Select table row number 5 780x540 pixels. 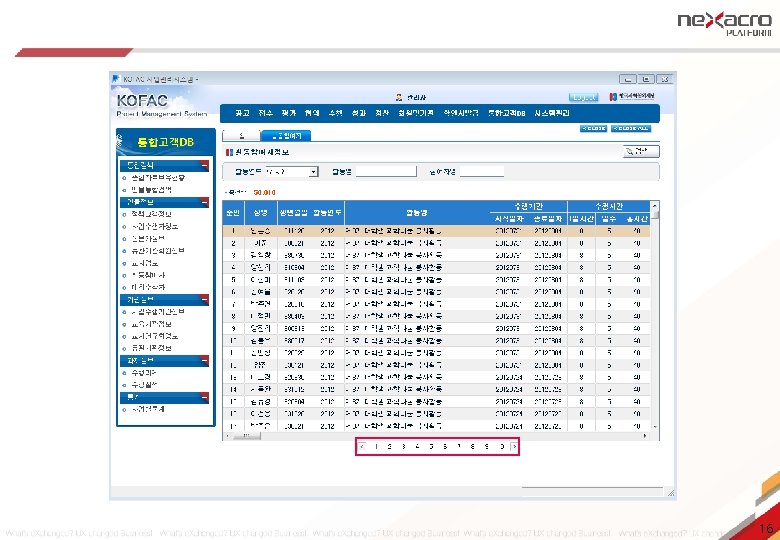coord(436,279)
